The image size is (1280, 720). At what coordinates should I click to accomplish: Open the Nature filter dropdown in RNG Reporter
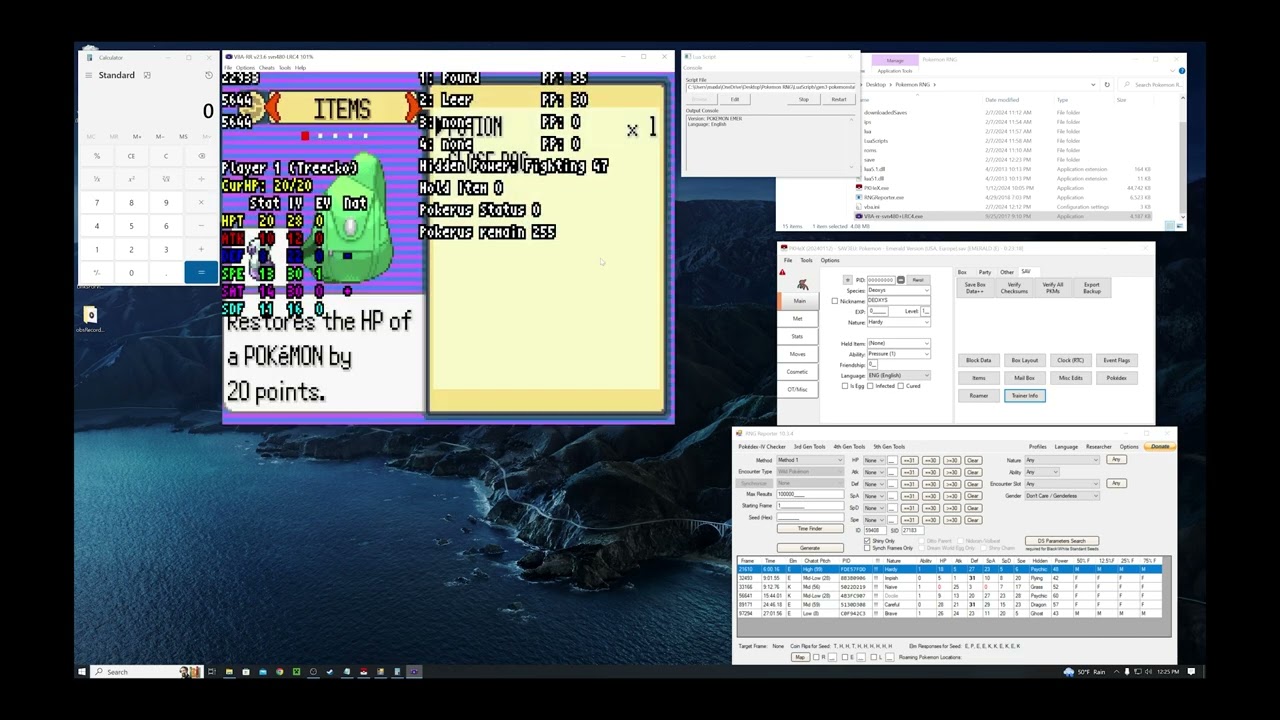[1062, 460]
